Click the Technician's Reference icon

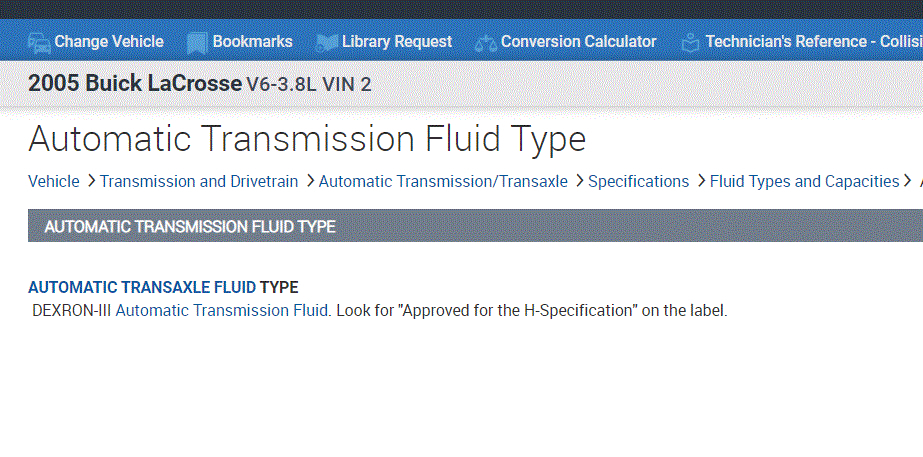coord(690,42)
